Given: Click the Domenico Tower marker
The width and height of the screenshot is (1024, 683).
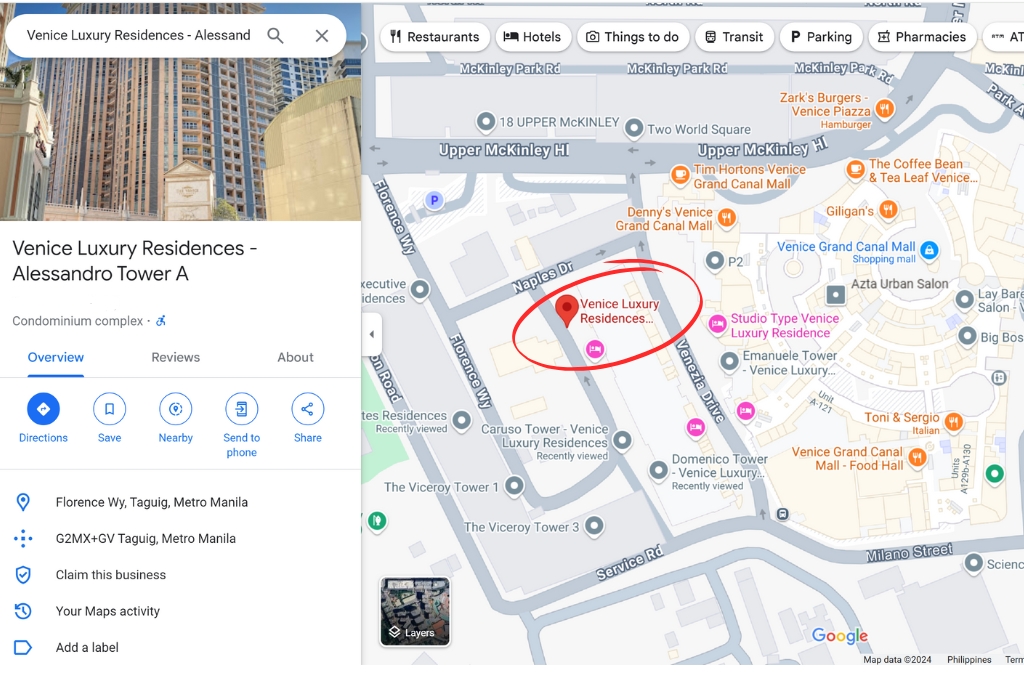Looking at the screenshot, I should [658, 469].
